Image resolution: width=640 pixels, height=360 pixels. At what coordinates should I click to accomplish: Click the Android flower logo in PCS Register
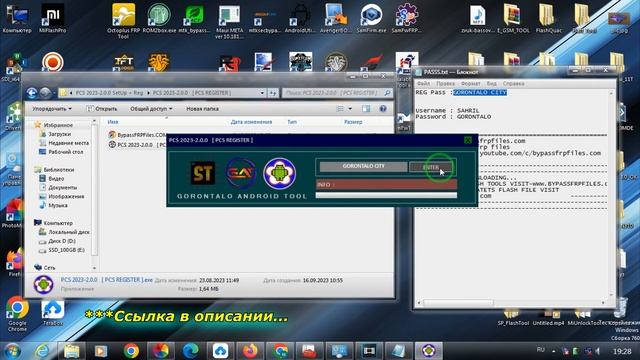click(280, 173)
